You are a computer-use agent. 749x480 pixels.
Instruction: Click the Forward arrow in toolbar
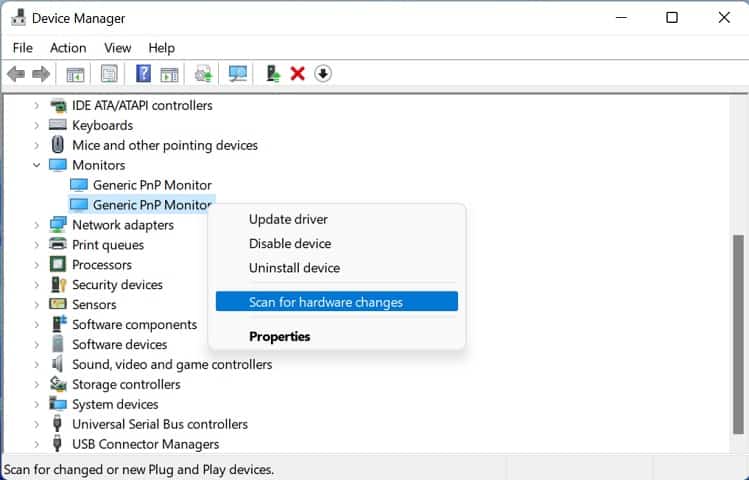point(41,74)
